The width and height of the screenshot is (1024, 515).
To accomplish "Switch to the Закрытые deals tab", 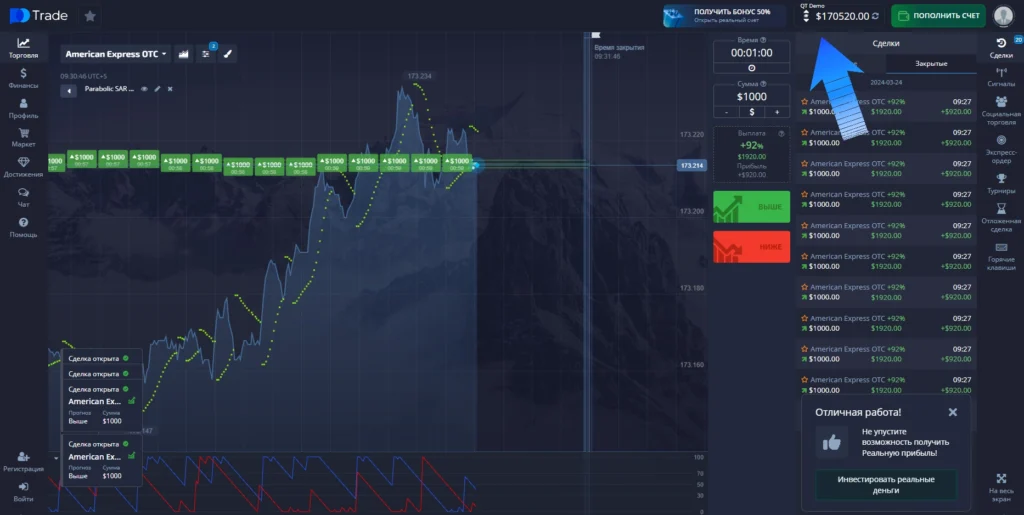I will [930, 63].
